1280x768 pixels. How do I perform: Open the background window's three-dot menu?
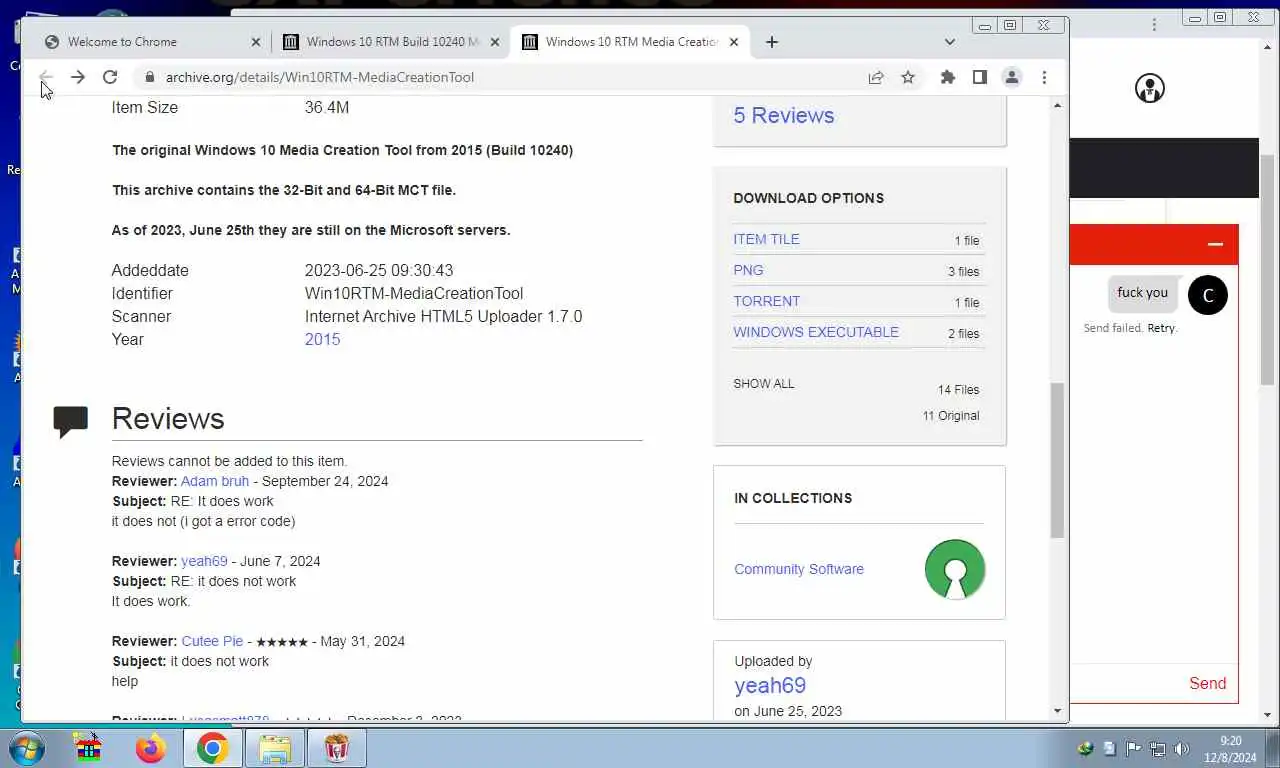click(1154, 24)
